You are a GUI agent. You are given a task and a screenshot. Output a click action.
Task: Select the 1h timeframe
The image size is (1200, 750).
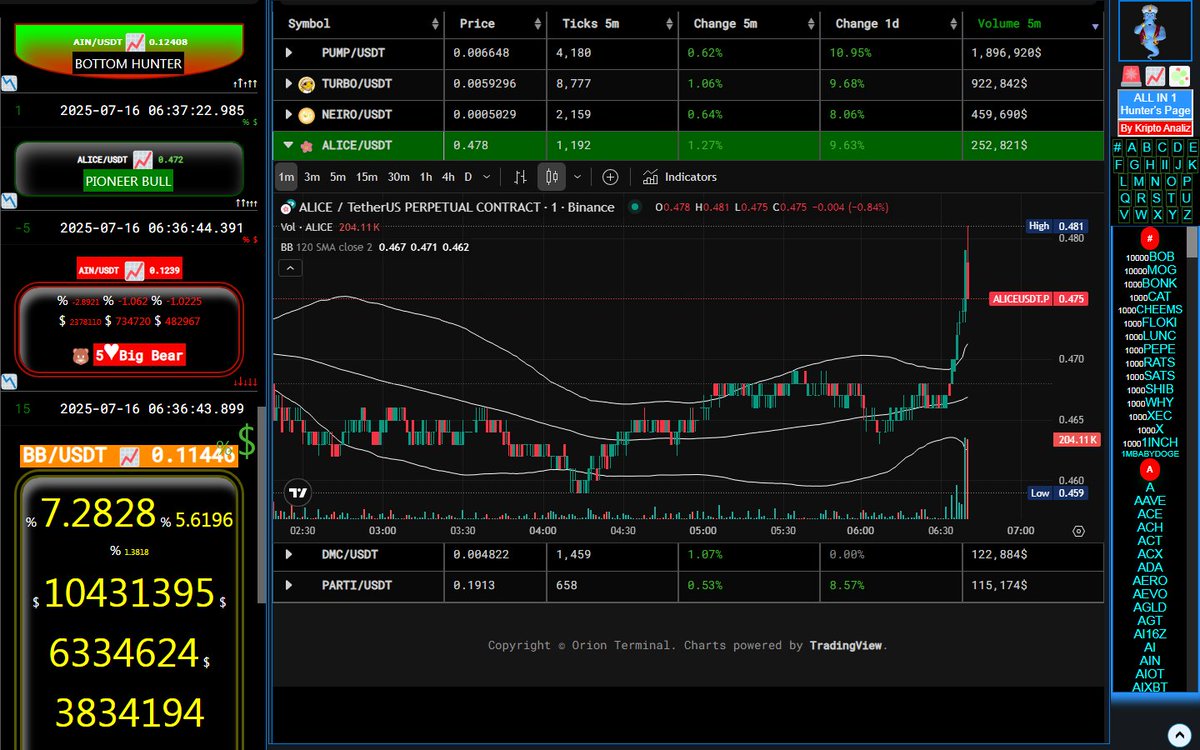pos(426,177)
